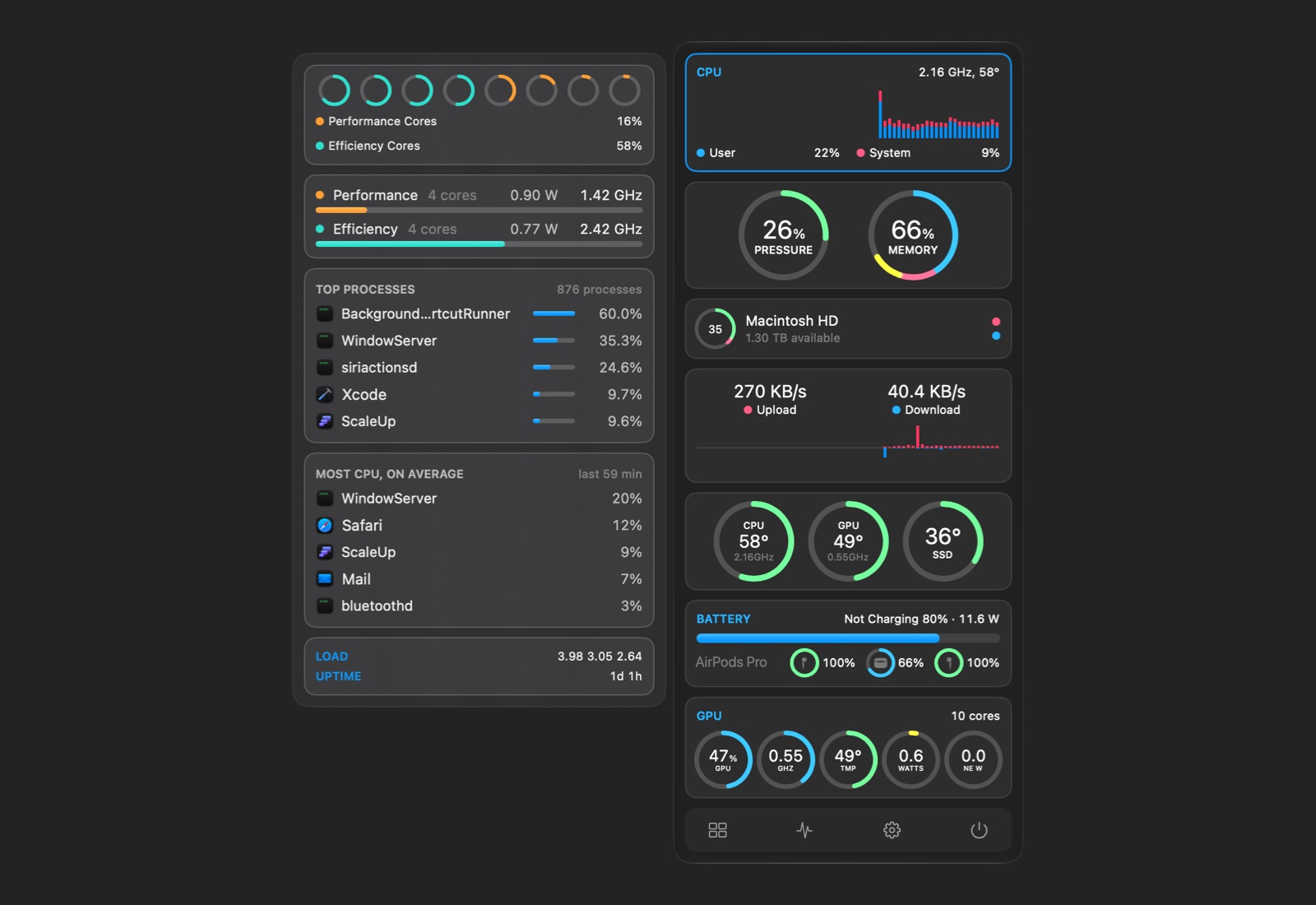Click the MOST CPU, ON AVERAGE heading

[390, 474]
